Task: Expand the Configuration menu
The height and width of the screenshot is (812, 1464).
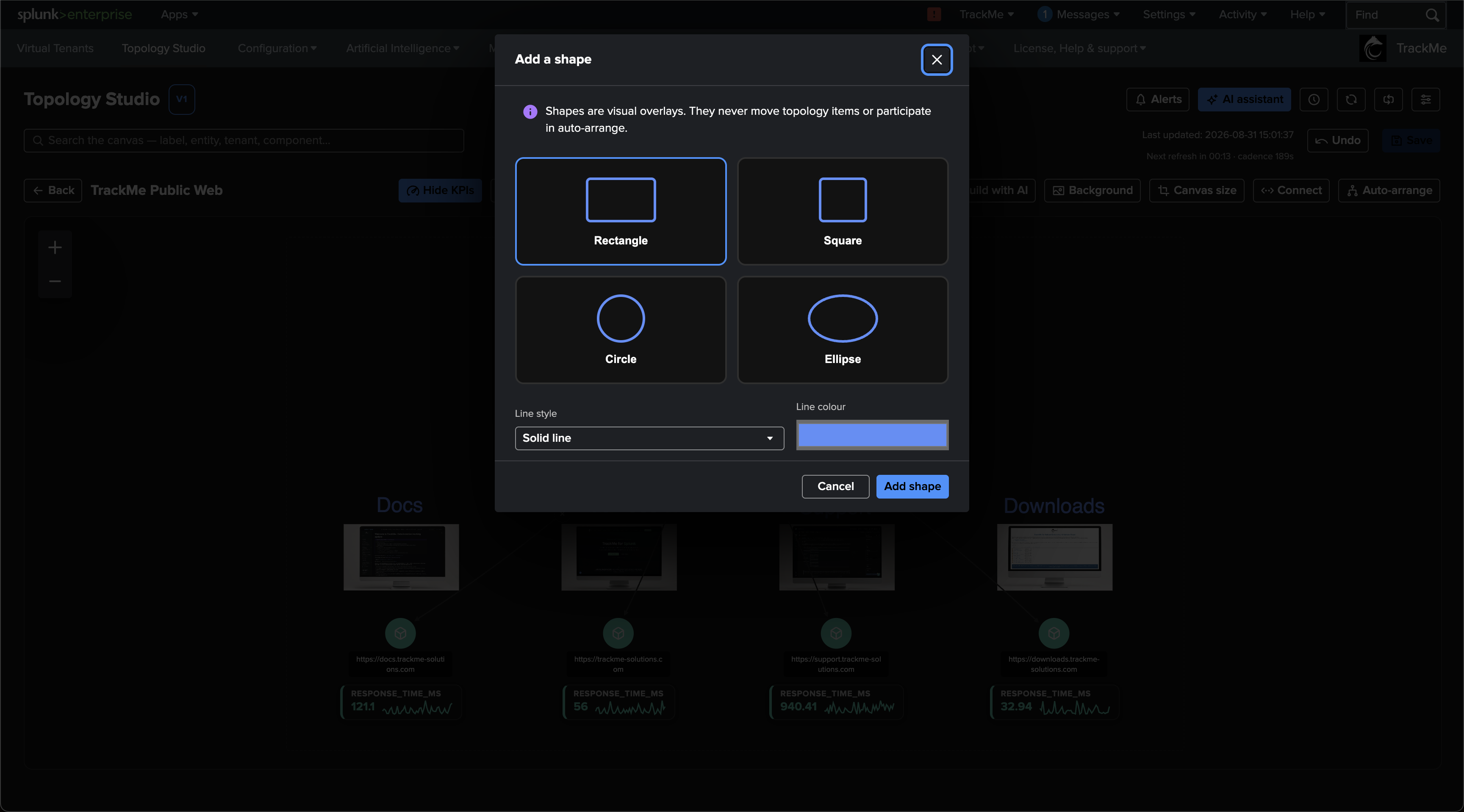Action: click(x=277, y=48)
